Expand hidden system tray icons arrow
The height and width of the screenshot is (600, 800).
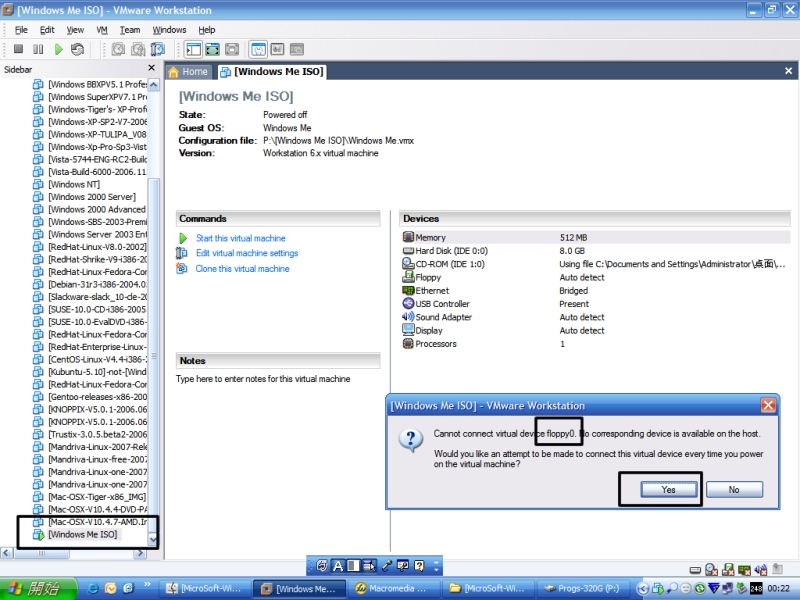point(642,589)
